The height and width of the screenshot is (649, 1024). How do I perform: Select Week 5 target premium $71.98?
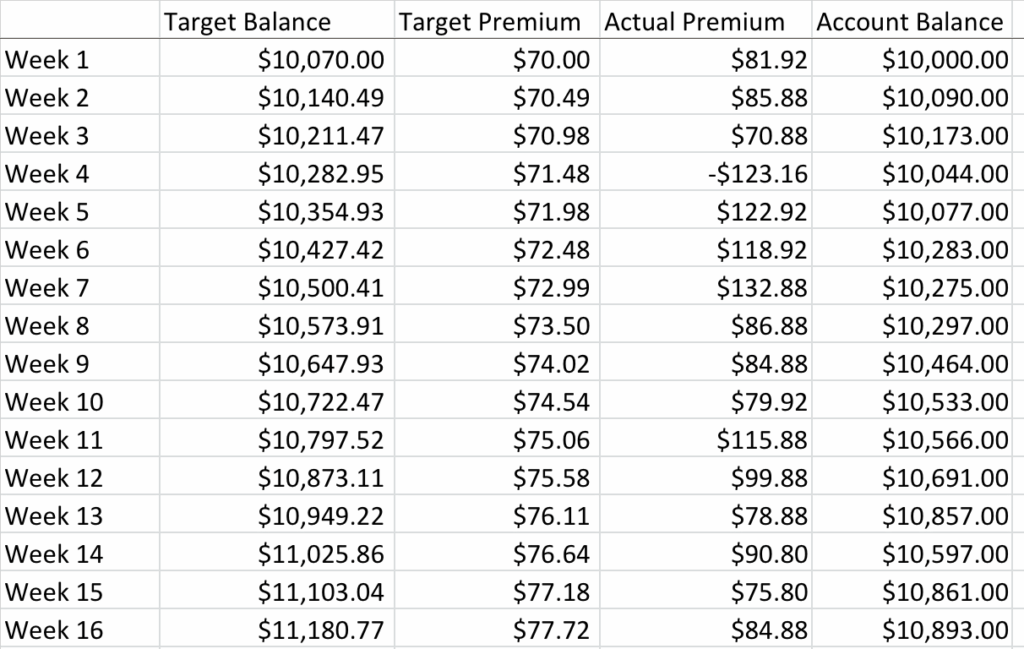(x=551, y=212)
